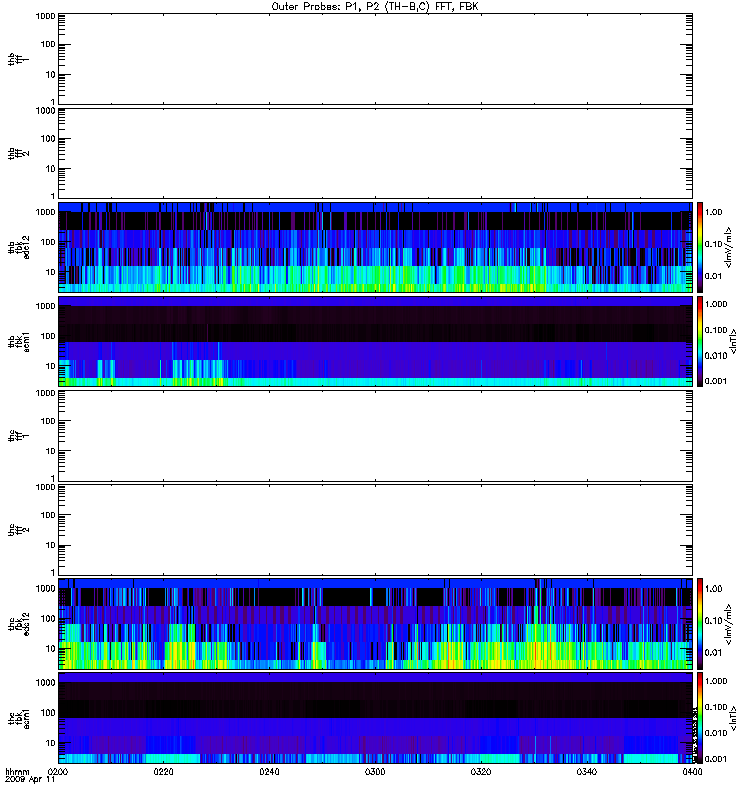Screen dimensions: 750x800
Task: Click the '0.10' tick on thb edc12 color bar
Action: tap(713, 244)
